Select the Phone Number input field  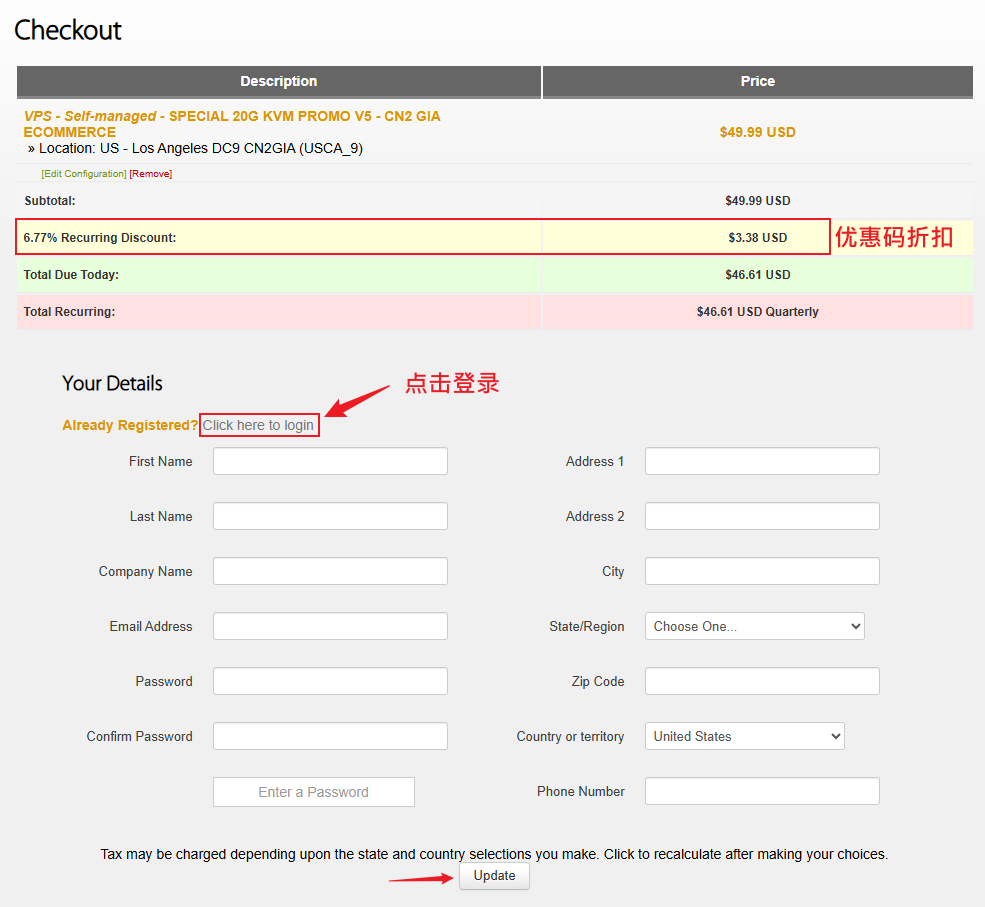[762, 791]
